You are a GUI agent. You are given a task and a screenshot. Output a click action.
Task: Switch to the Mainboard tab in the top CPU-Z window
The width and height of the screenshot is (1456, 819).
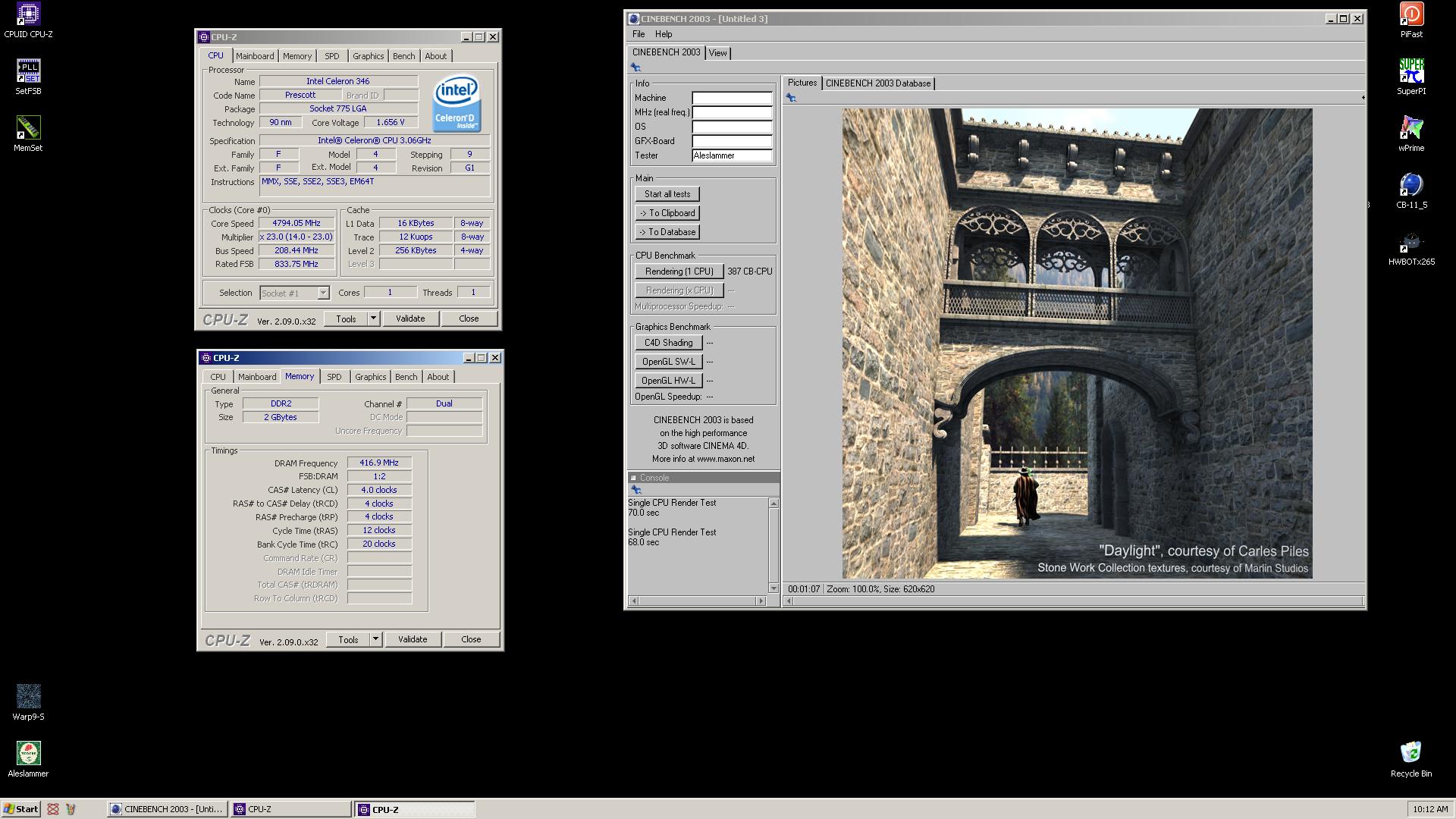(x=255, y=56)
